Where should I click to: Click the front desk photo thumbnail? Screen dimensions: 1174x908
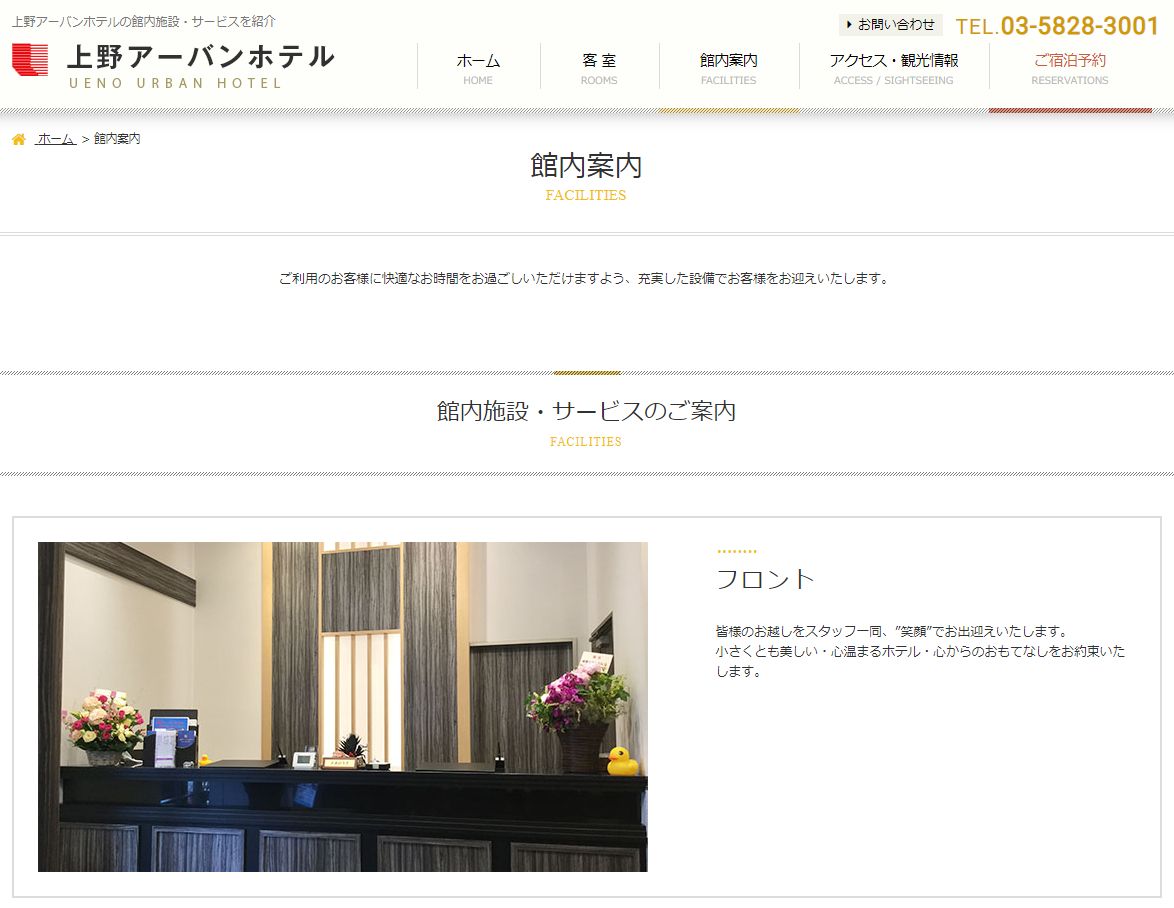(x=342, y=707)
